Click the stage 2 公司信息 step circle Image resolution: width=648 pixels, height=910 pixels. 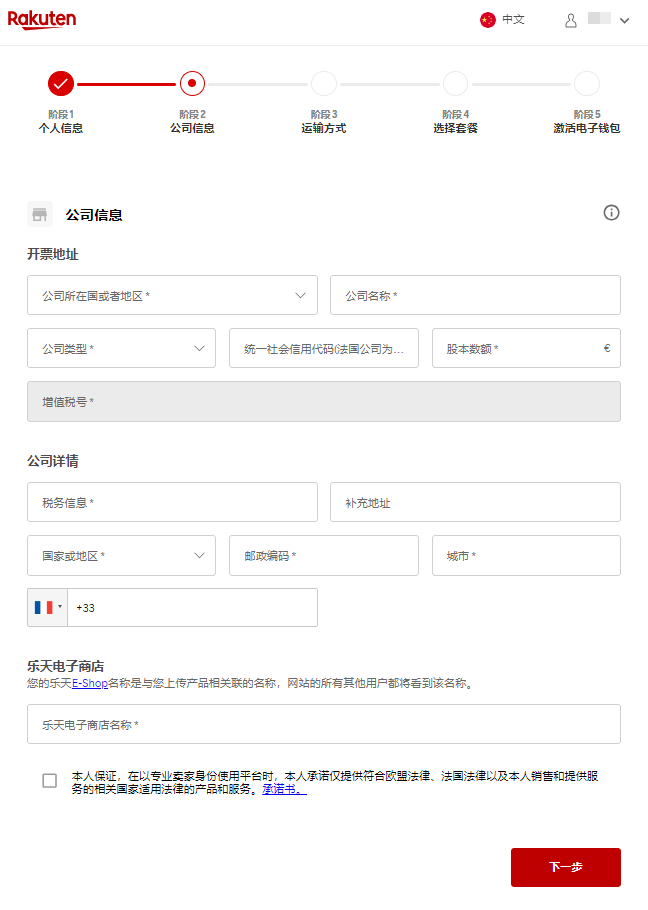point(192,83)
